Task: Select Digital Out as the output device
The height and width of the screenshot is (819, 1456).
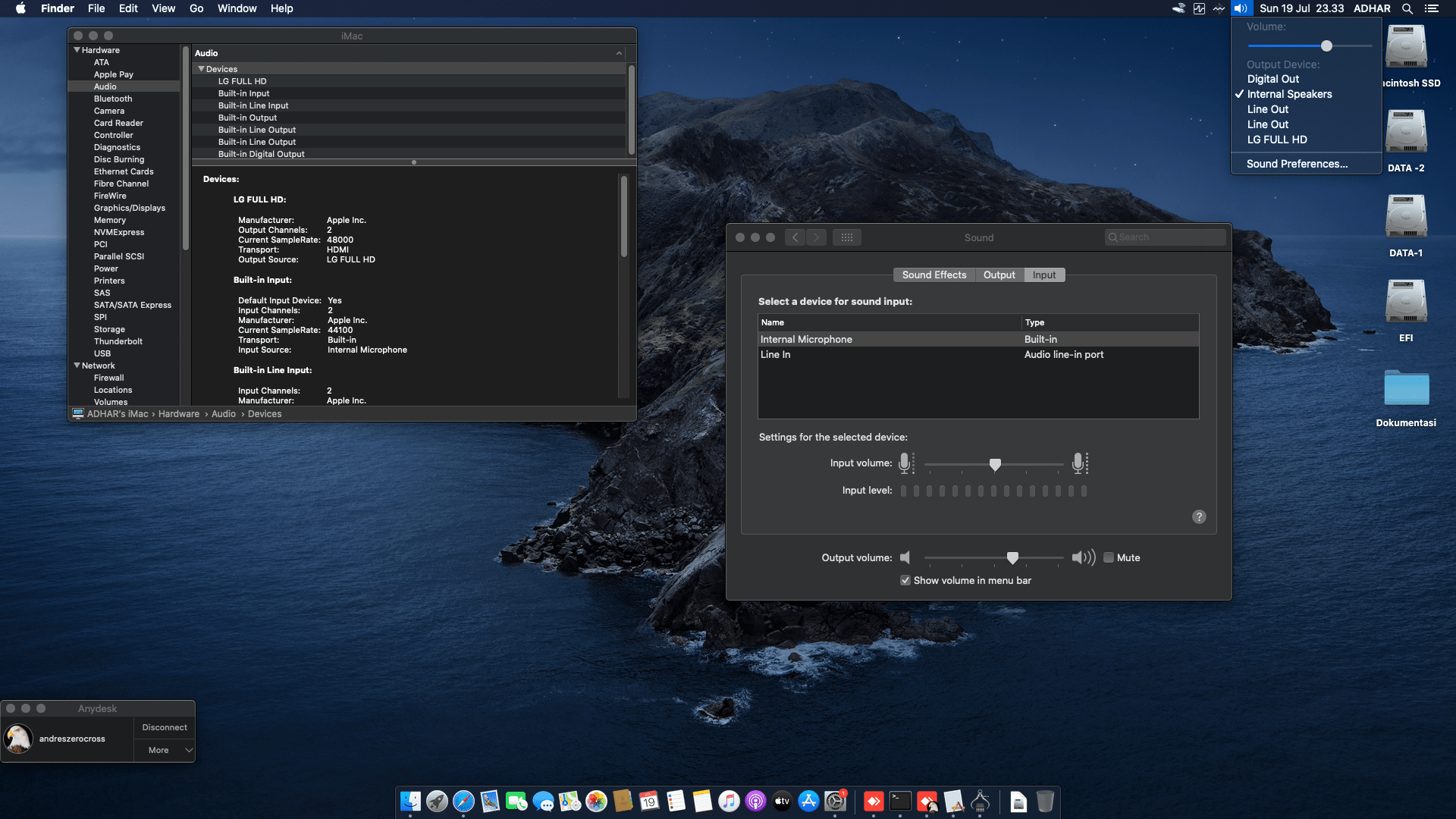Action: click(x=1274, y=79)
